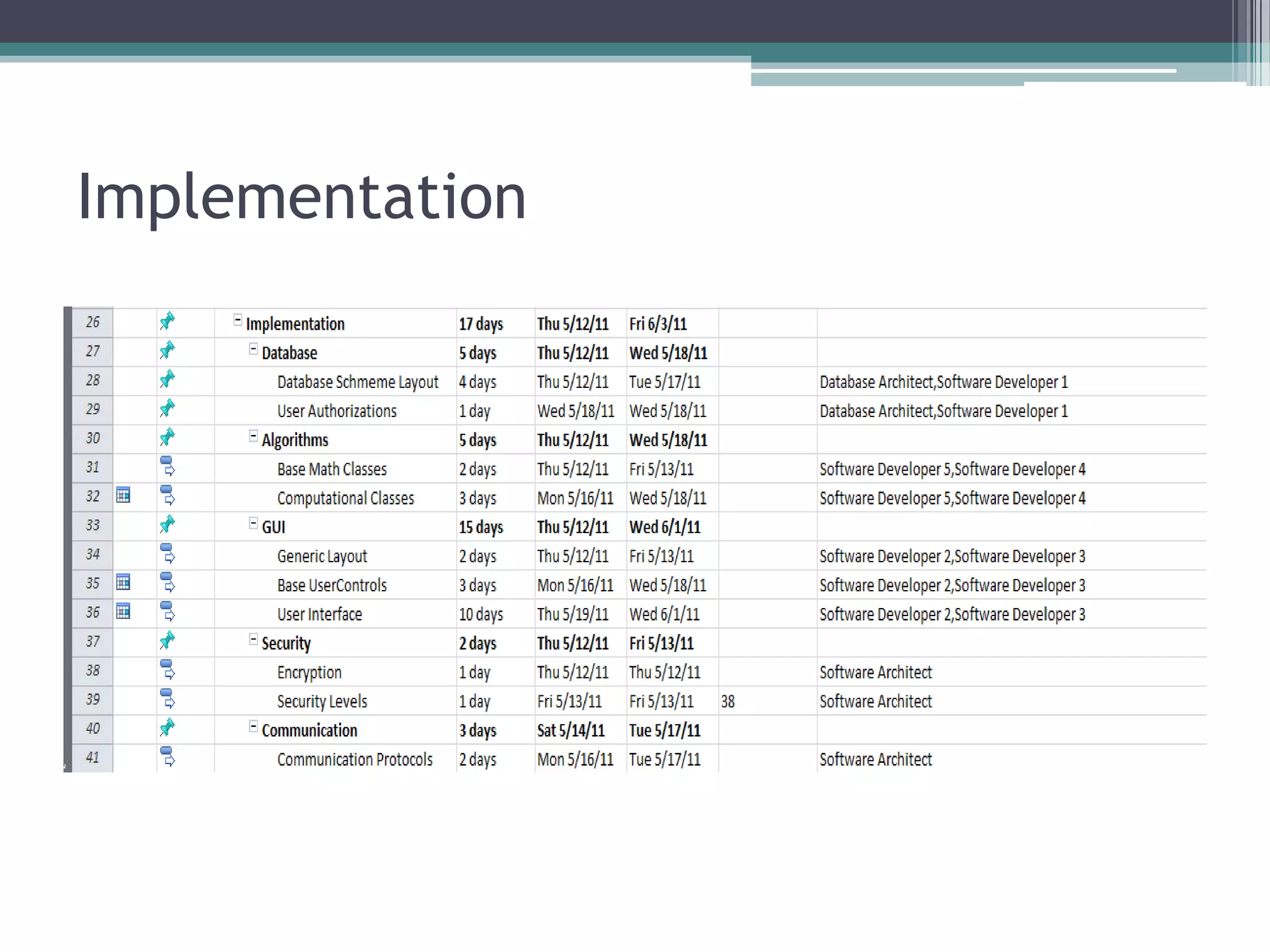Collapse the GUI task group

(253, 523)
